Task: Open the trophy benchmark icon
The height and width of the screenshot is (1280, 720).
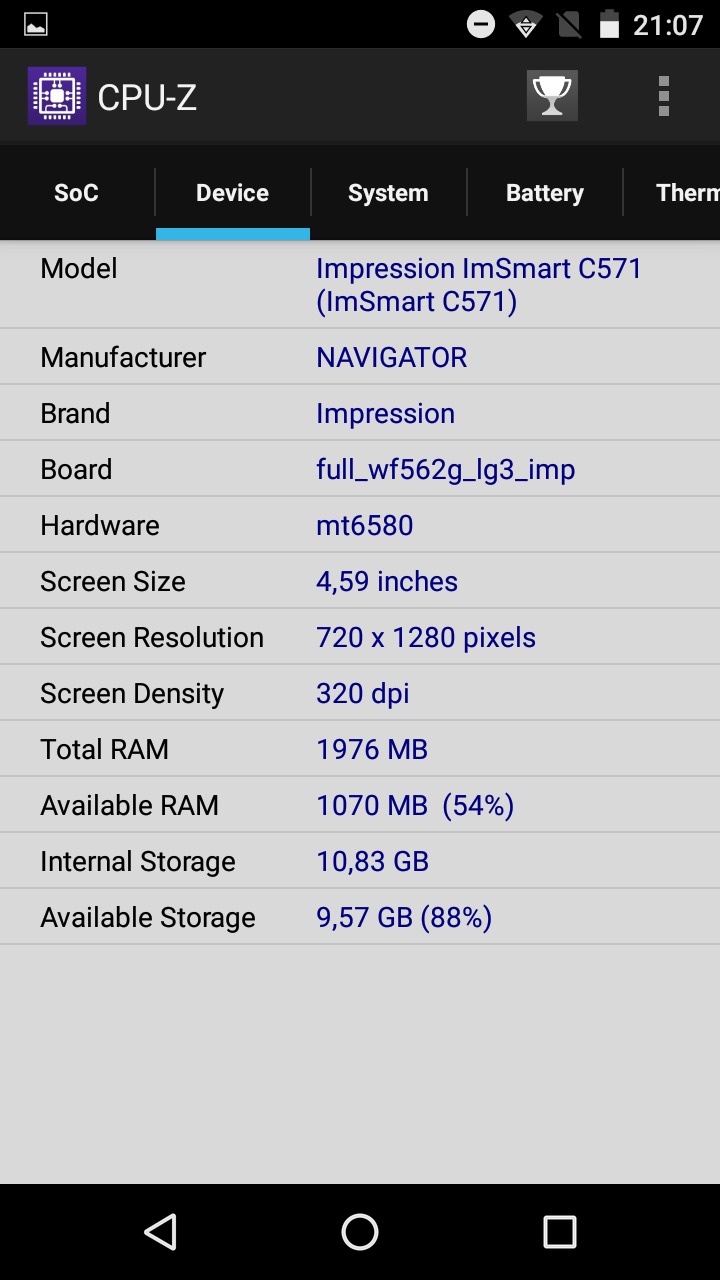Action: (552, 96)
